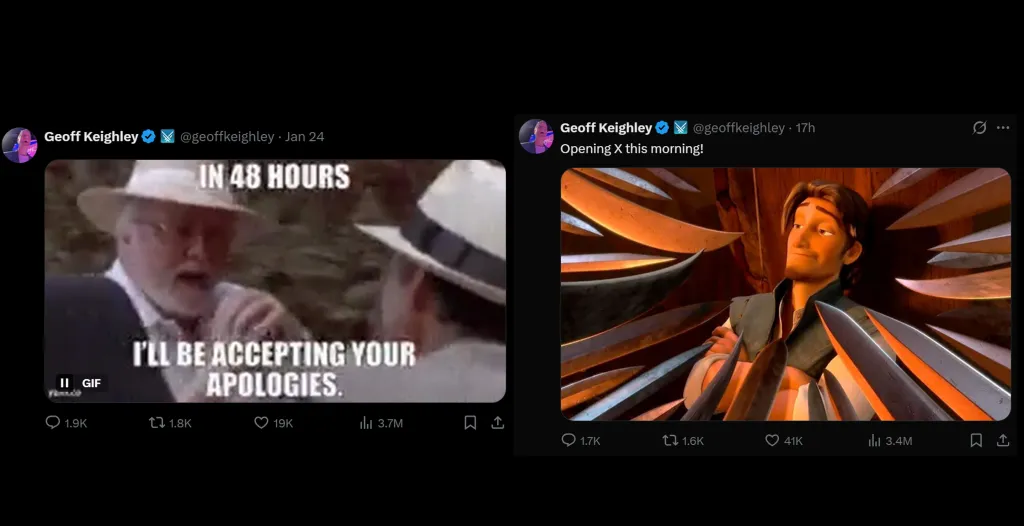The width and height of the screenshot is (1024, 526).
Task: Open the three-dot more options menu
Action: click(x=1003, y=128)
